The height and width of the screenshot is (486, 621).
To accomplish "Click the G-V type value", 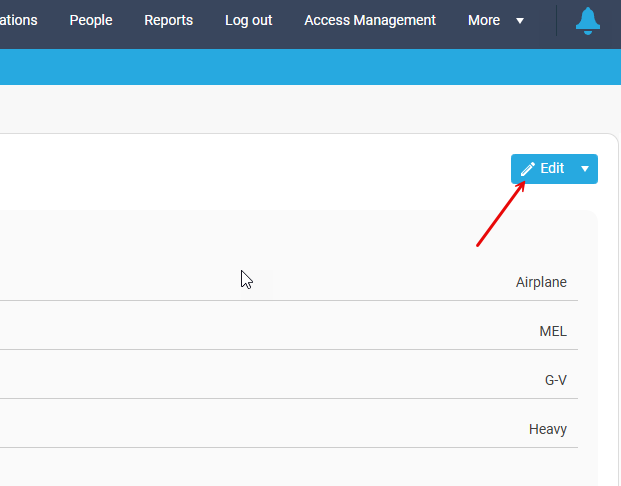I will [555, 380].
